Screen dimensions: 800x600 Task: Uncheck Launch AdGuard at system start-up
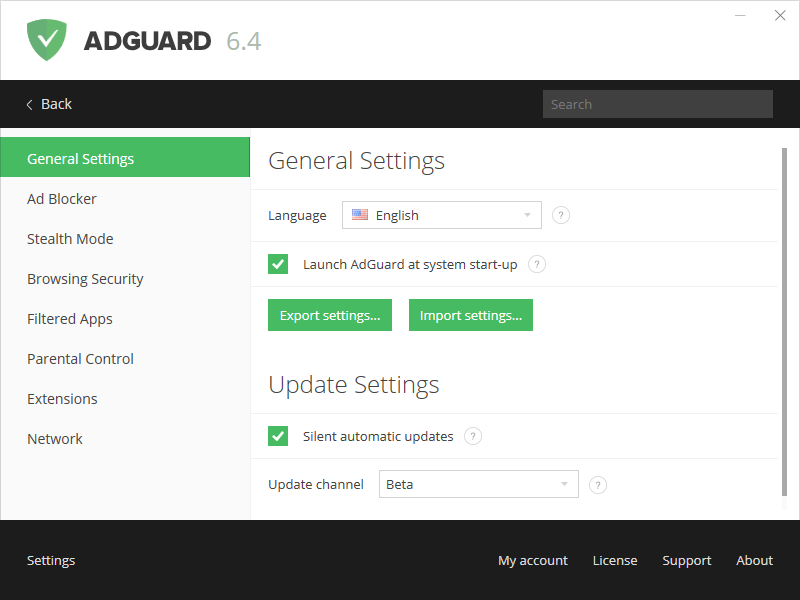point(278,264)
